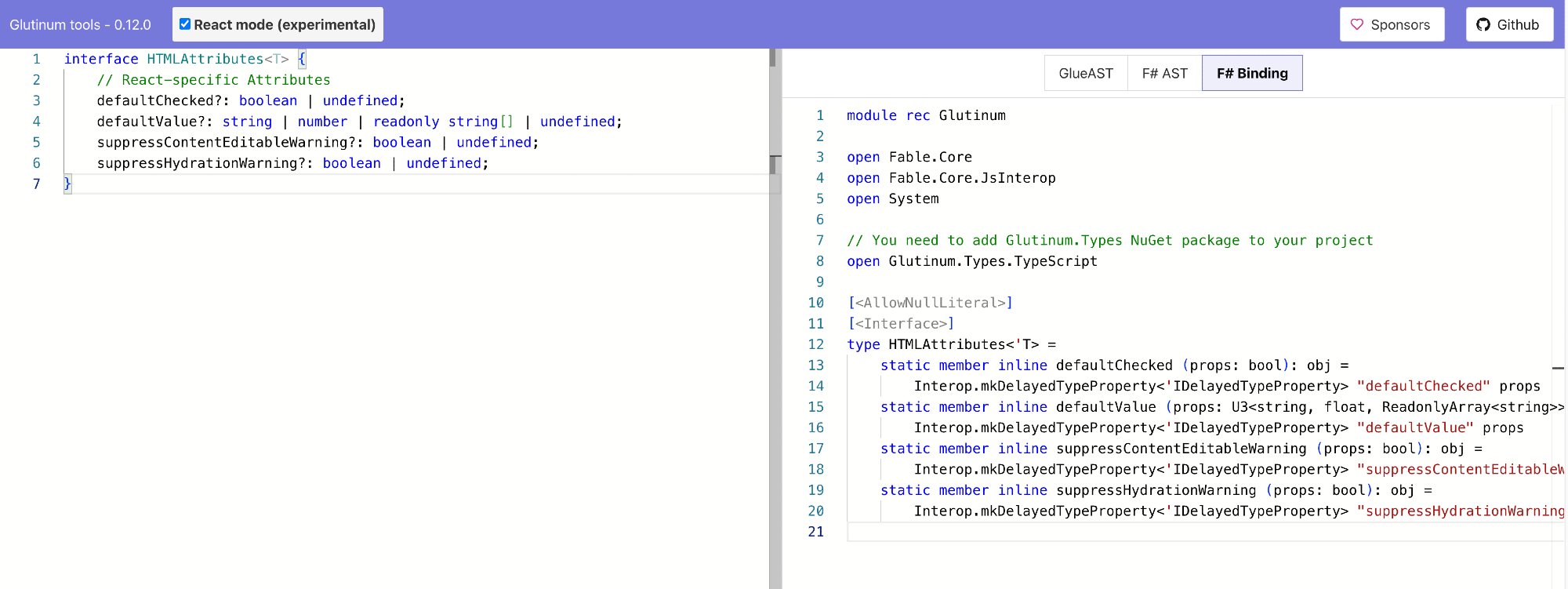
Task: Click "open Glutinum.Types.TypeScript" line
Action: point(972,261)
